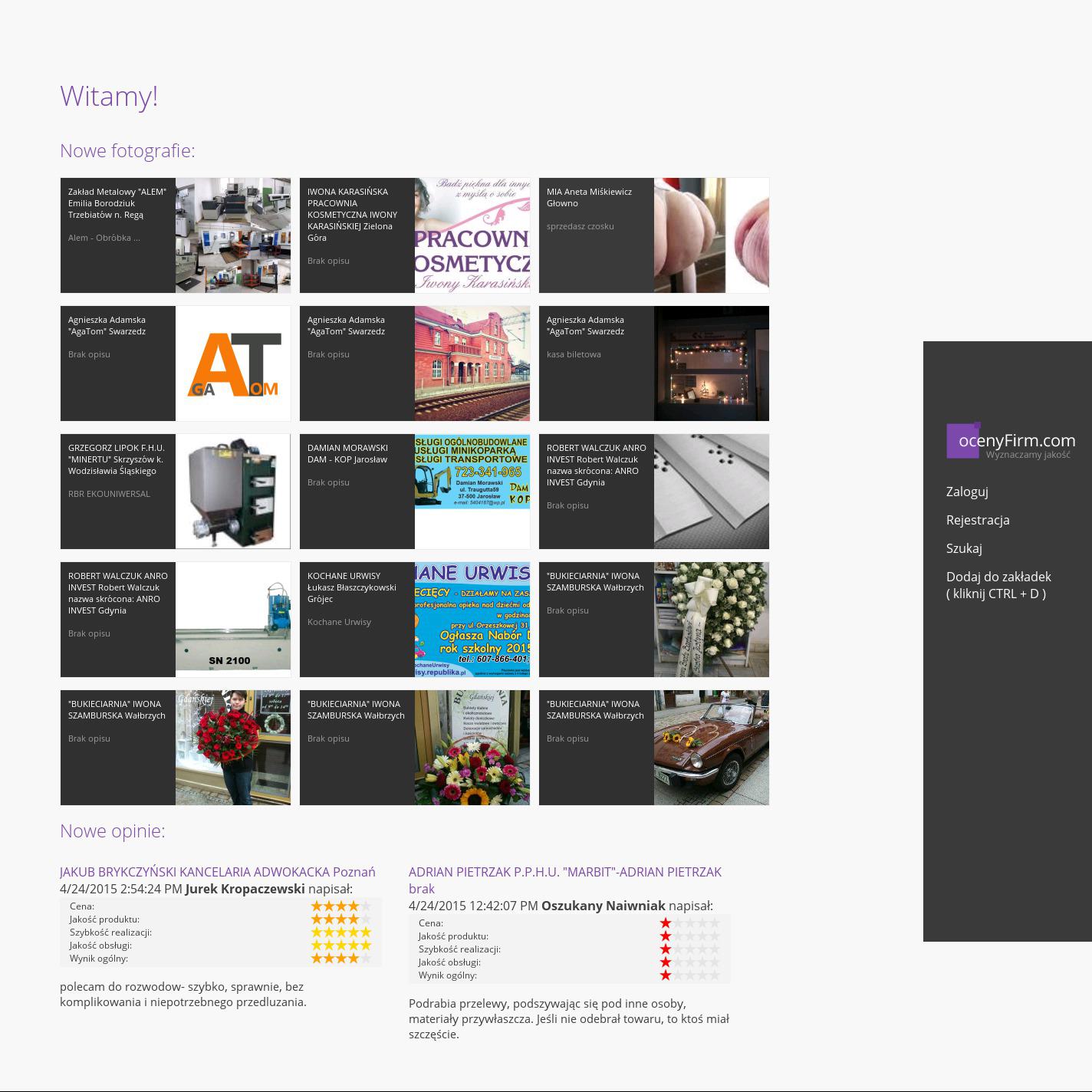Open Bukieciarnia red rose bouquet photo
Viewport: 1092px width, 1092px height.
pyautogui.click(x=233, y=748)
